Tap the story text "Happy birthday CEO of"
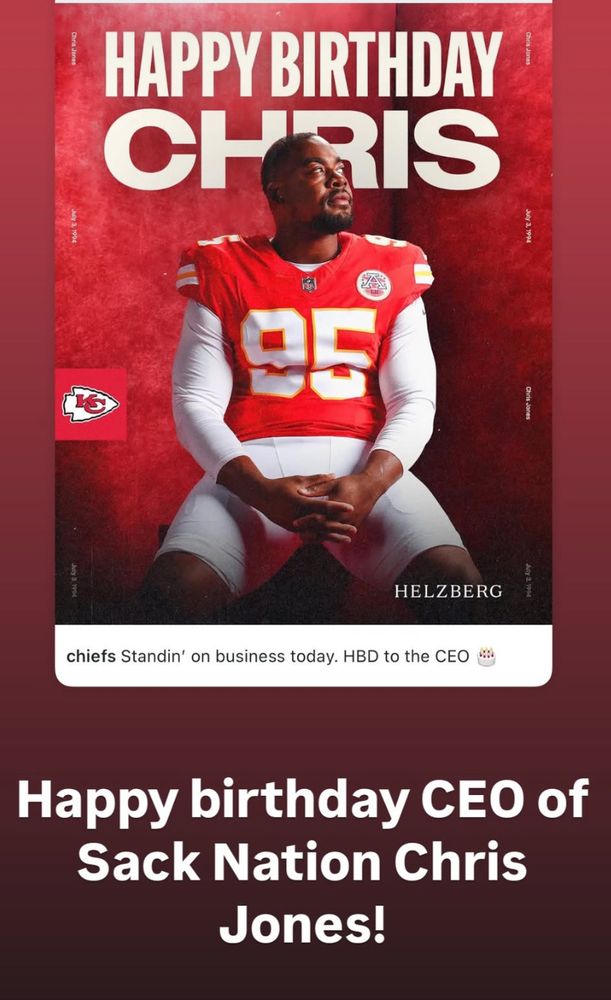The image size is (611, 1000). pyautogui.click(x=303, y=802)
